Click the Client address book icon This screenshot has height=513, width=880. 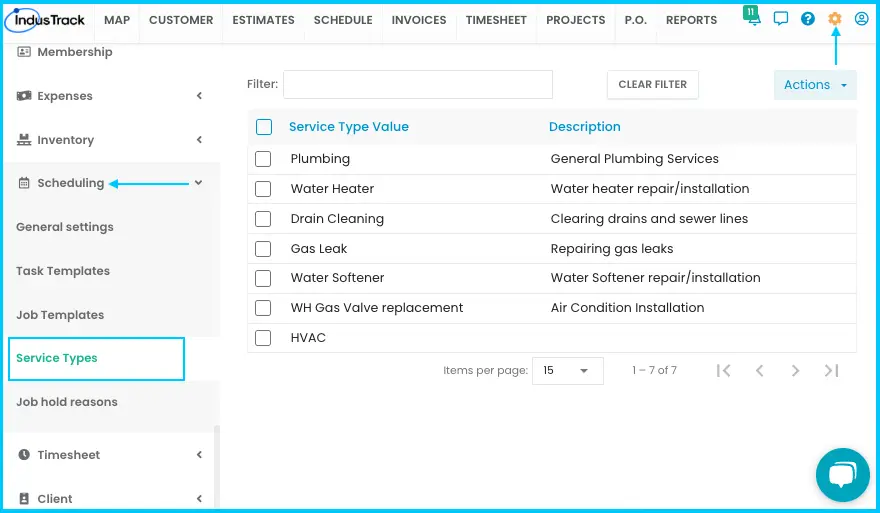(24, 498)
